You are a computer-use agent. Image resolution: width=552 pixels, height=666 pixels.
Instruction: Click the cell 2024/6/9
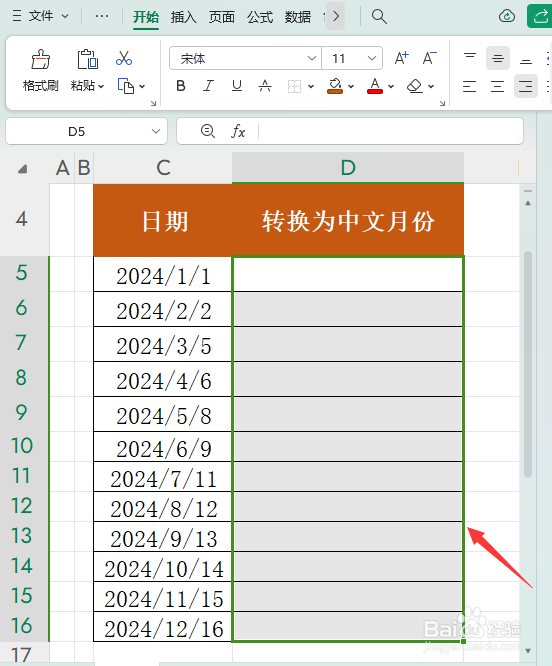163,447
